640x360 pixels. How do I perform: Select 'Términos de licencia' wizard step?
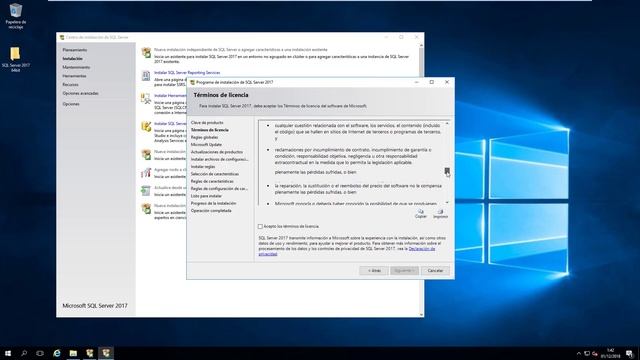coord(210,130)
